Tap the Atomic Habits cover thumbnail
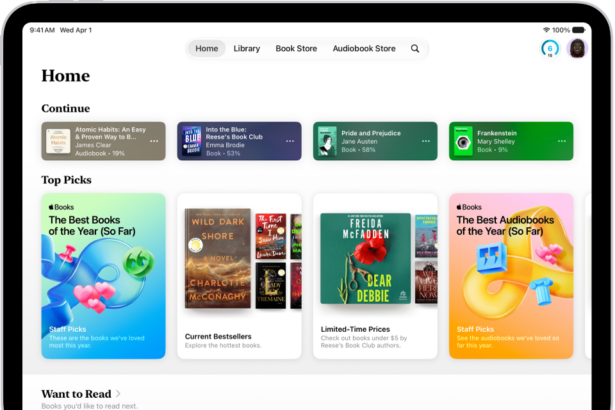615x410 pixels. (x=58, y=141)
